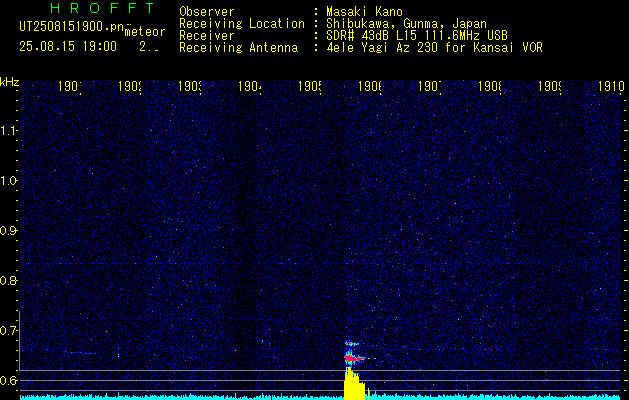This screenshot has height=400, width=629.
Task: Click the 1901 time axis label
Action: [69, 86]
